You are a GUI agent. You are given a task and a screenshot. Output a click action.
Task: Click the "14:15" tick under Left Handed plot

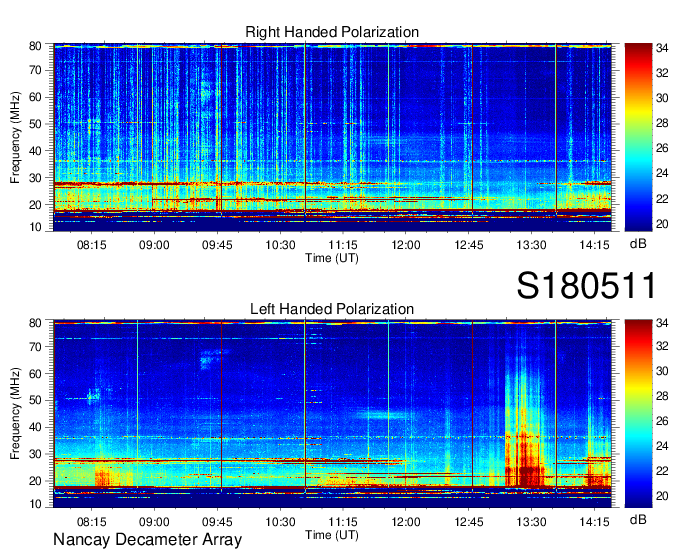tap(595, 522)
